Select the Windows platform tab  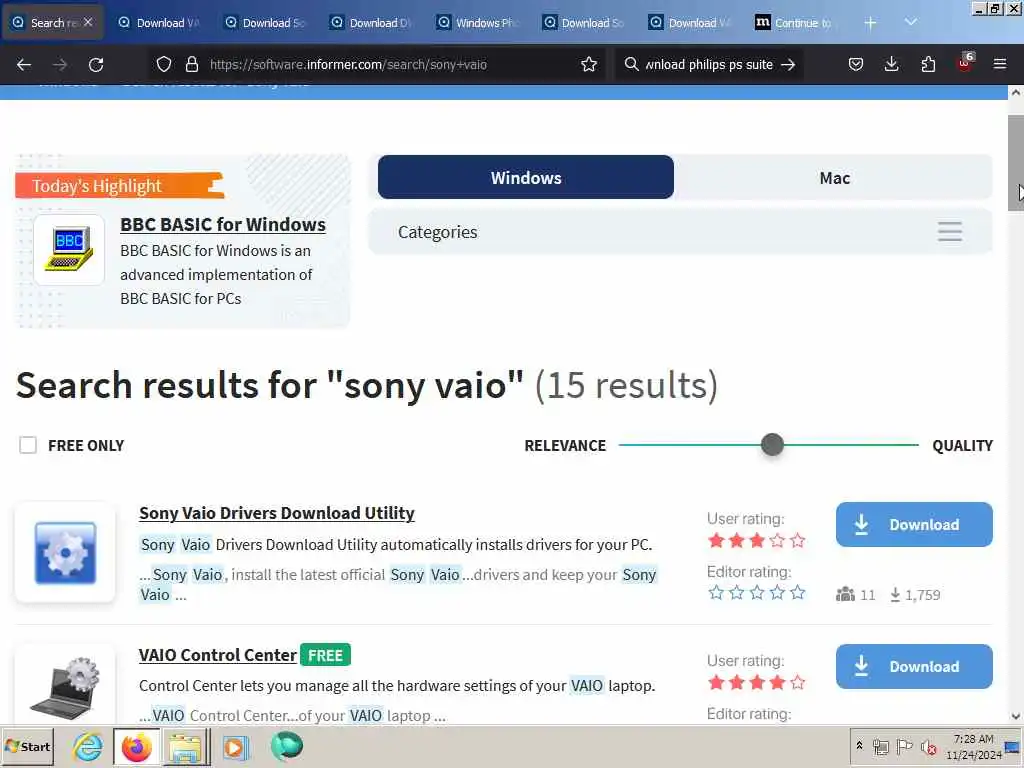[526, 177]
